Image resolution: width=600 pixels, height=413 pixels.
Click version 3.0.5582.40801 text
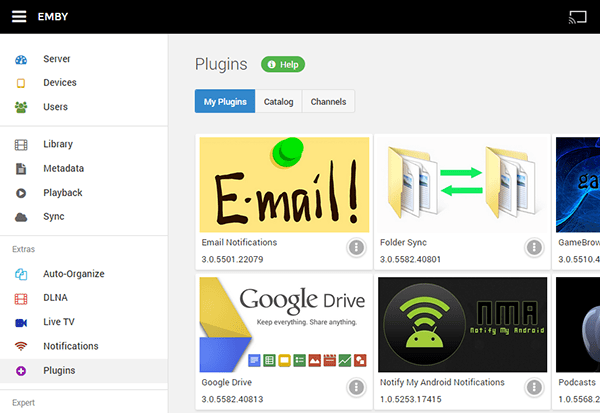coord(410,260)
